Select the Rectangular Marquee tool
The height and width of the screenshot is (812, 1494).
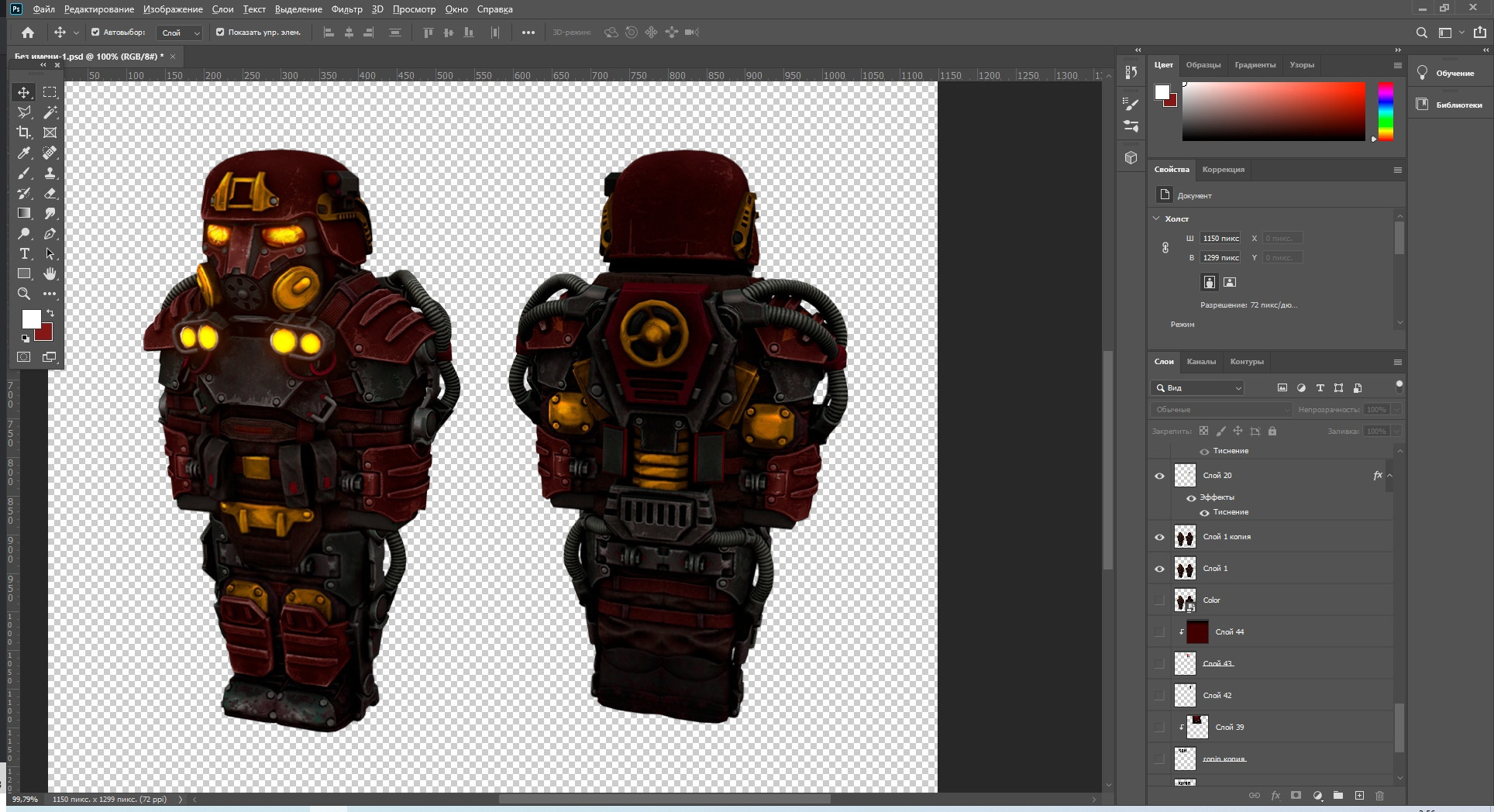pos(50,92)
